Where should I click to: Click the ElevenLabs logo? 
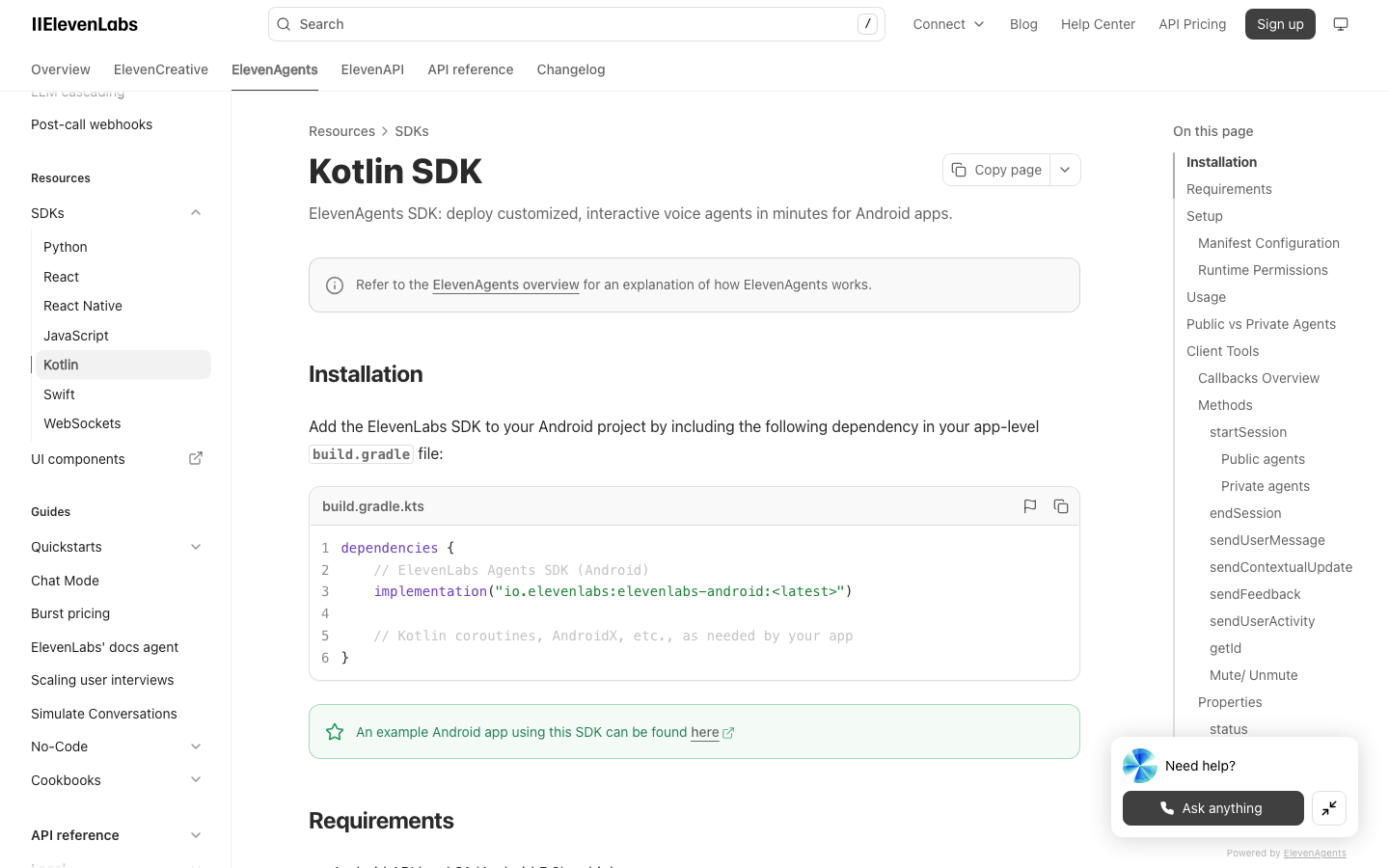(85, 24)
